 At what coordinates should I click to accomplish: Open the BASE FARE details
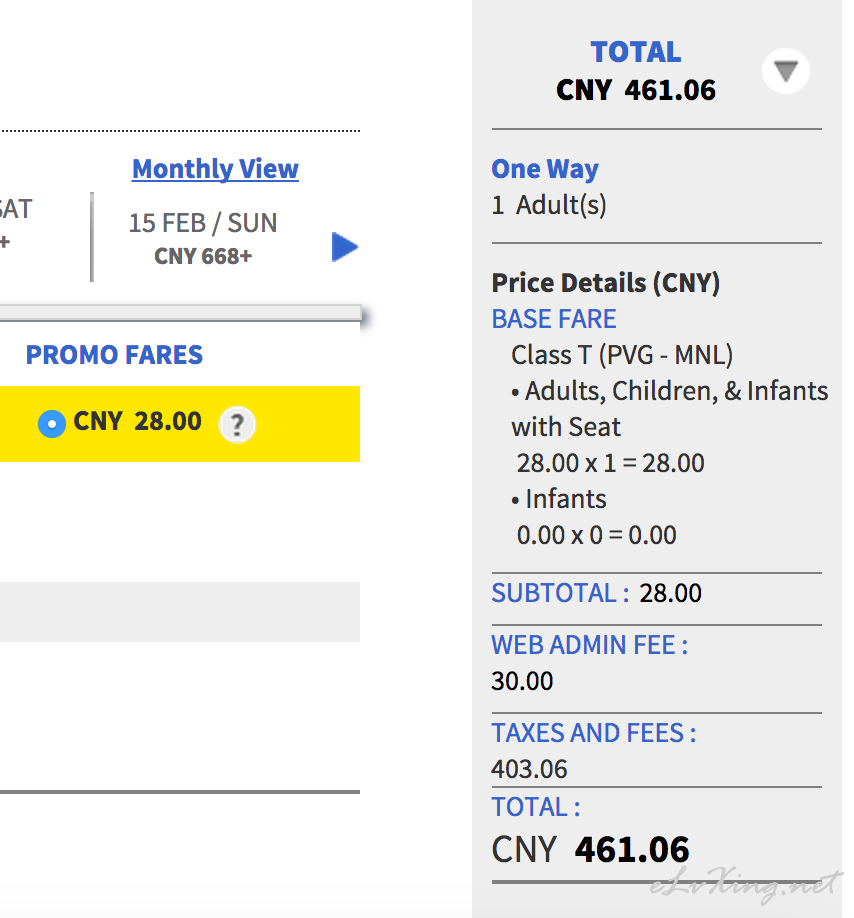(554, 319)
